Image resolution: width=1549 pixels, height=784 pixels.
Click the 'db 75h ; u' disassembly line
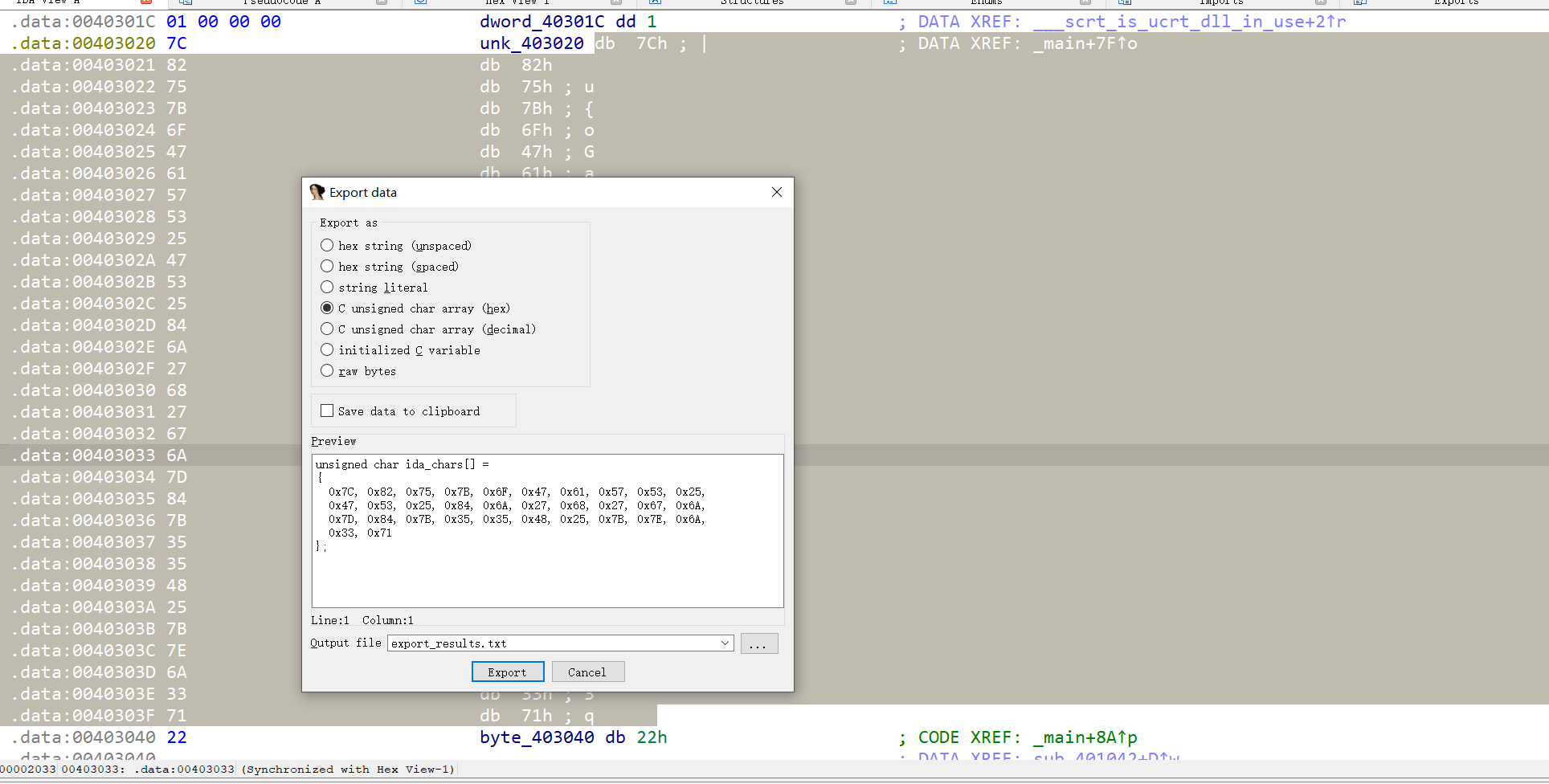coord(537,87)
